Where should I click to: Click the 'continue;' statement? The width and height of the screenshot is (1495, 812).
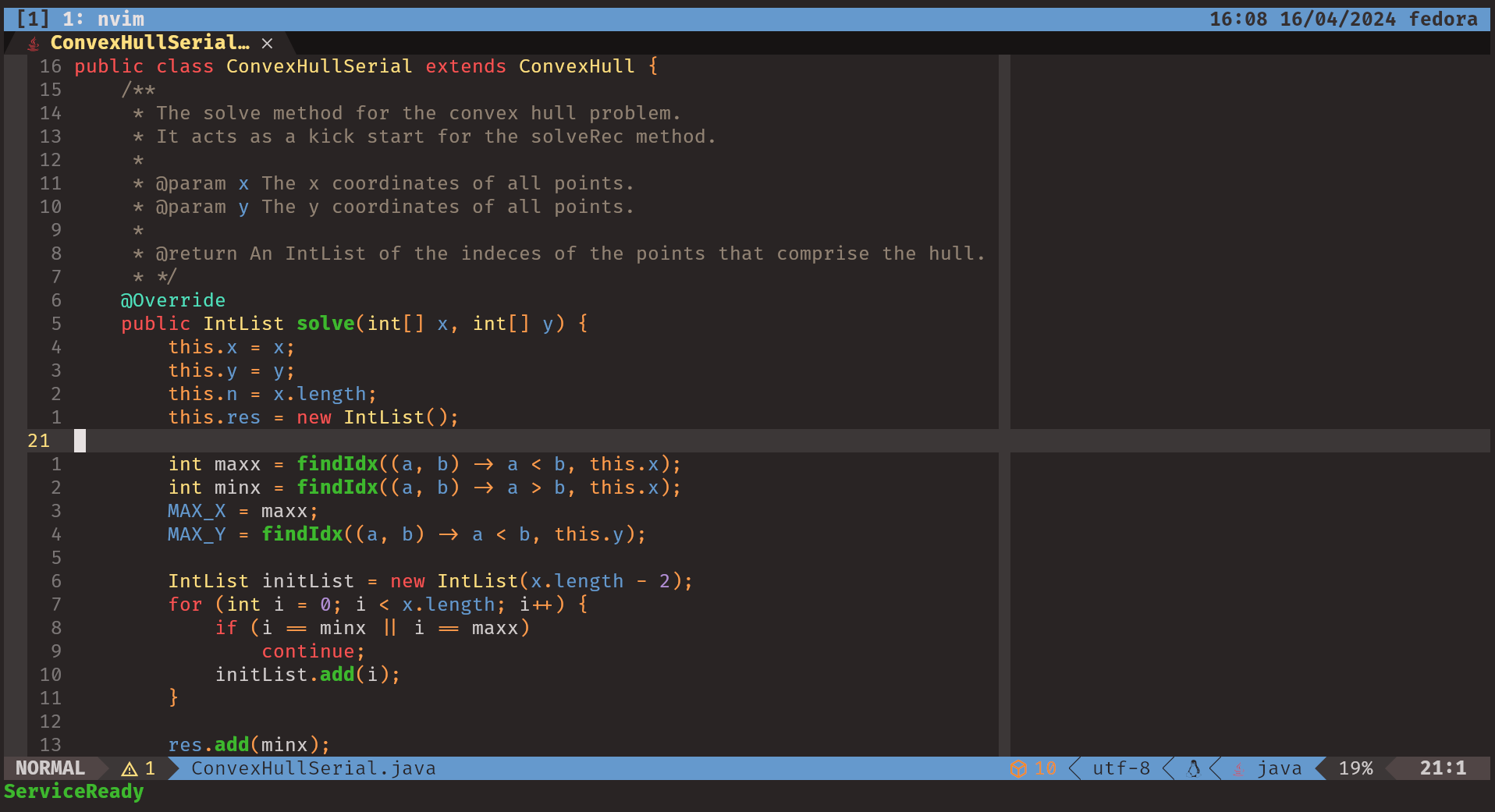tap(314, 651)
